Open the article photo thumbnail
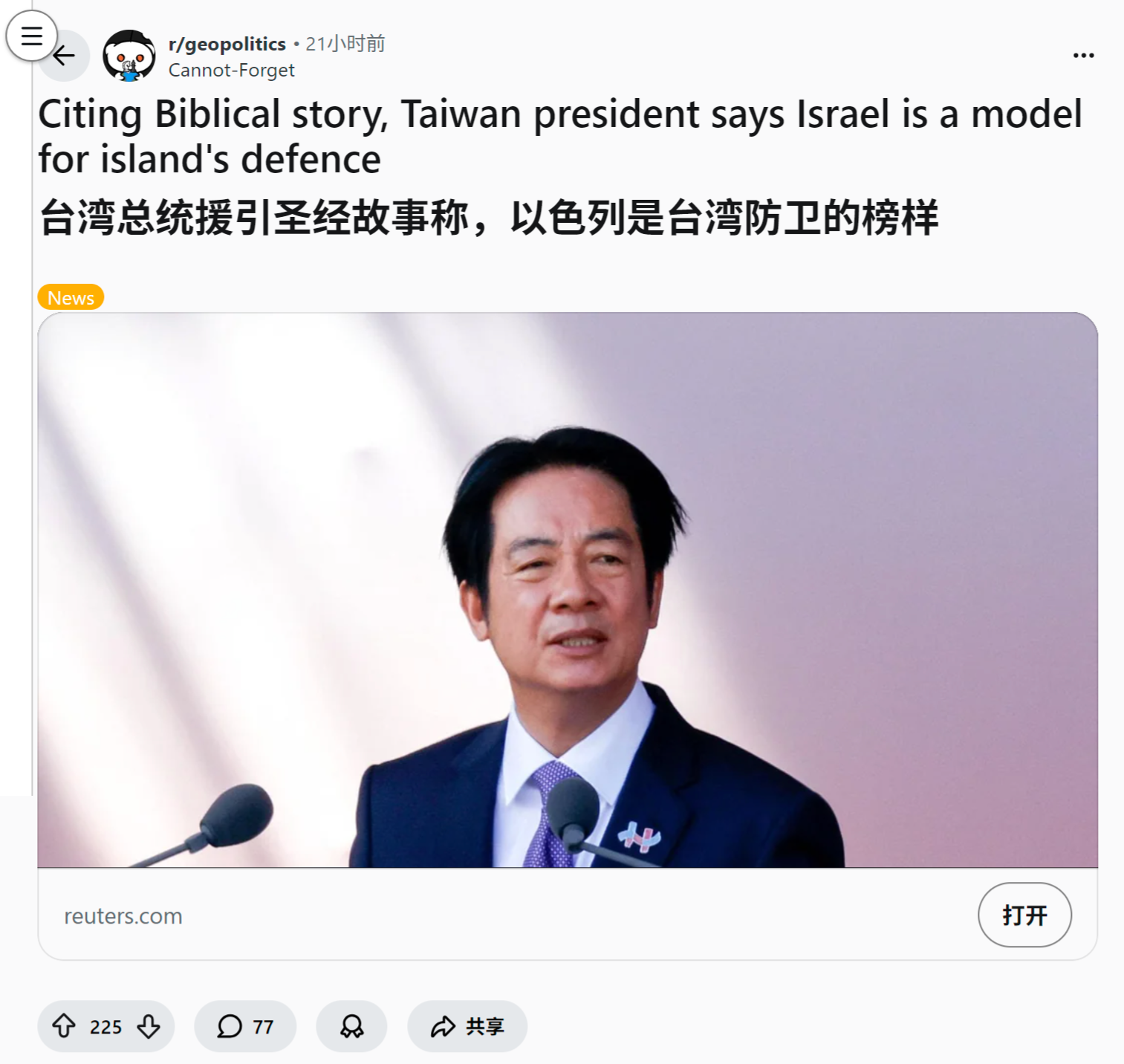This screenshot has width=1124, height=1064. [x=568, y=590]
